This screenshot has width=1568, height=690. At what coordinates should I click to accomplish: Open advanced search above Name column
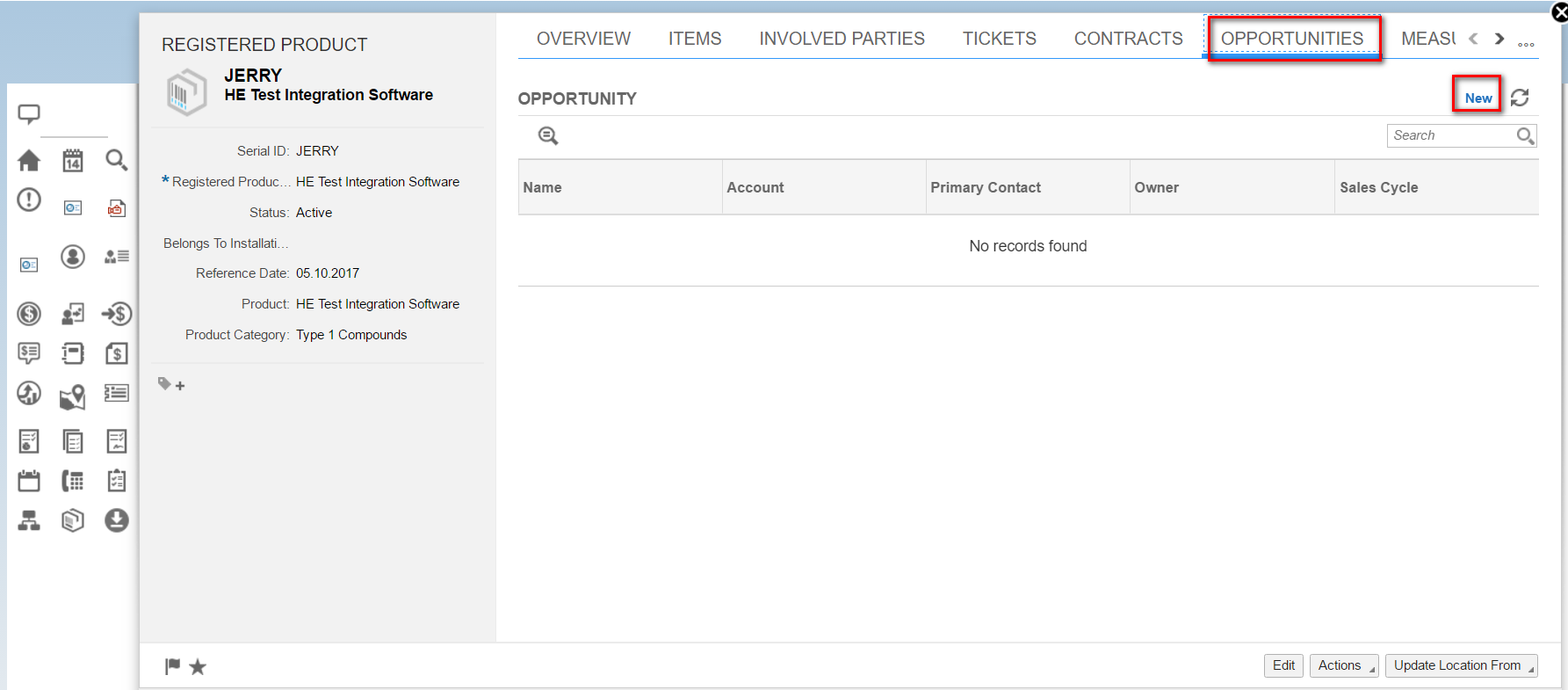click(x=548, y=135)
